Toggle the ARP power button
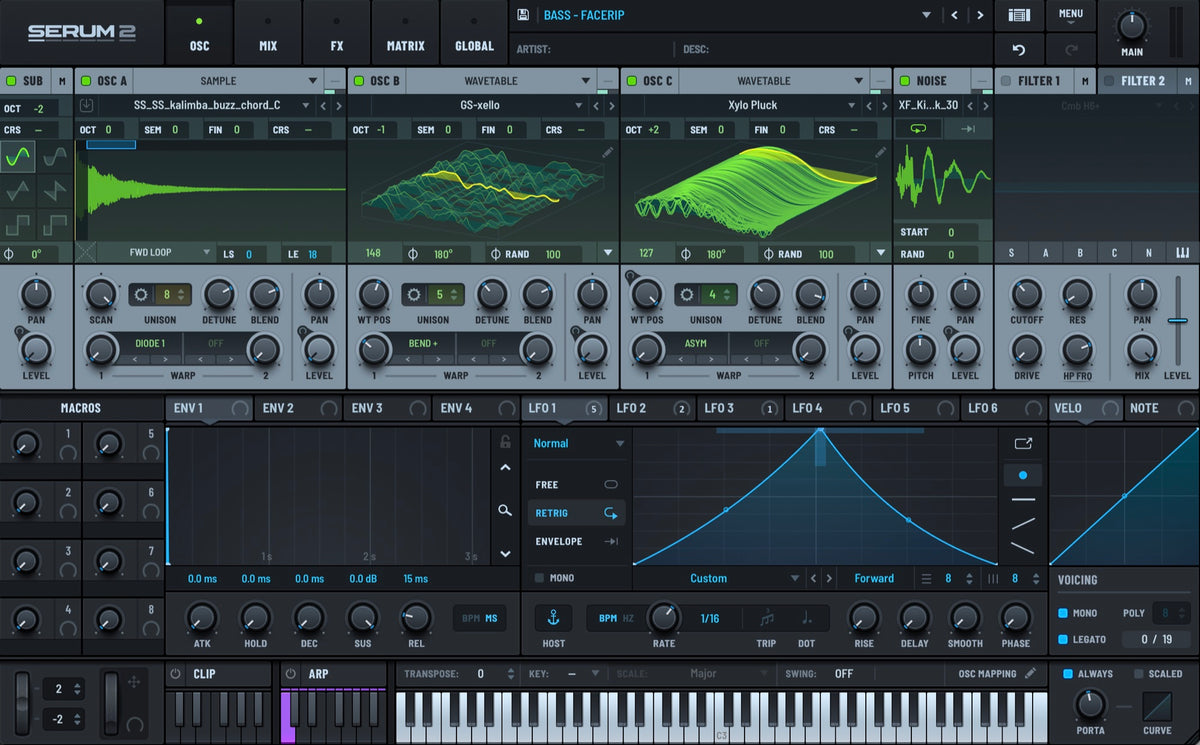Image resolution: width=1200 pixels, height=745 pixels. 290,674
